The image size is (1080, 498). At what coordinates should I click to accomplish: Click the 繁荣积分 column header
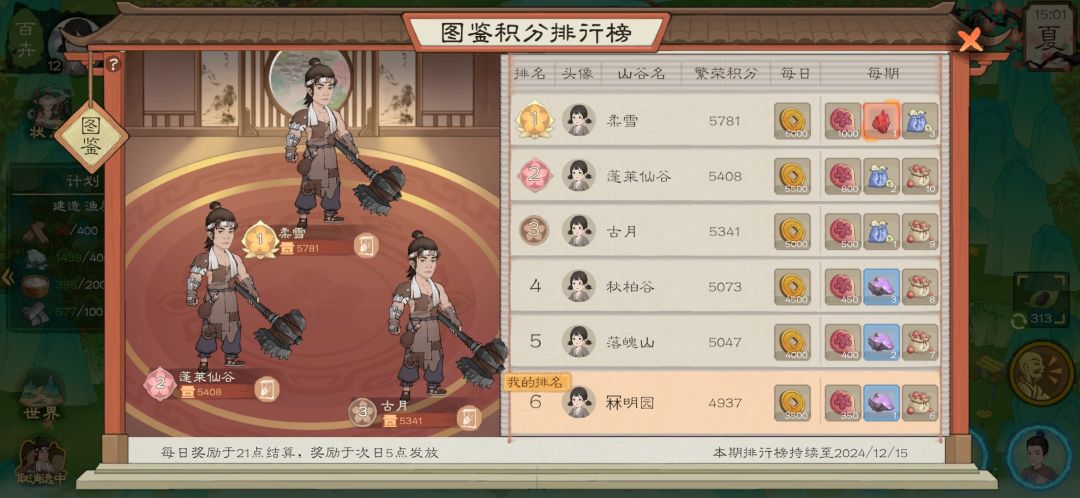(x=725, y=73)
